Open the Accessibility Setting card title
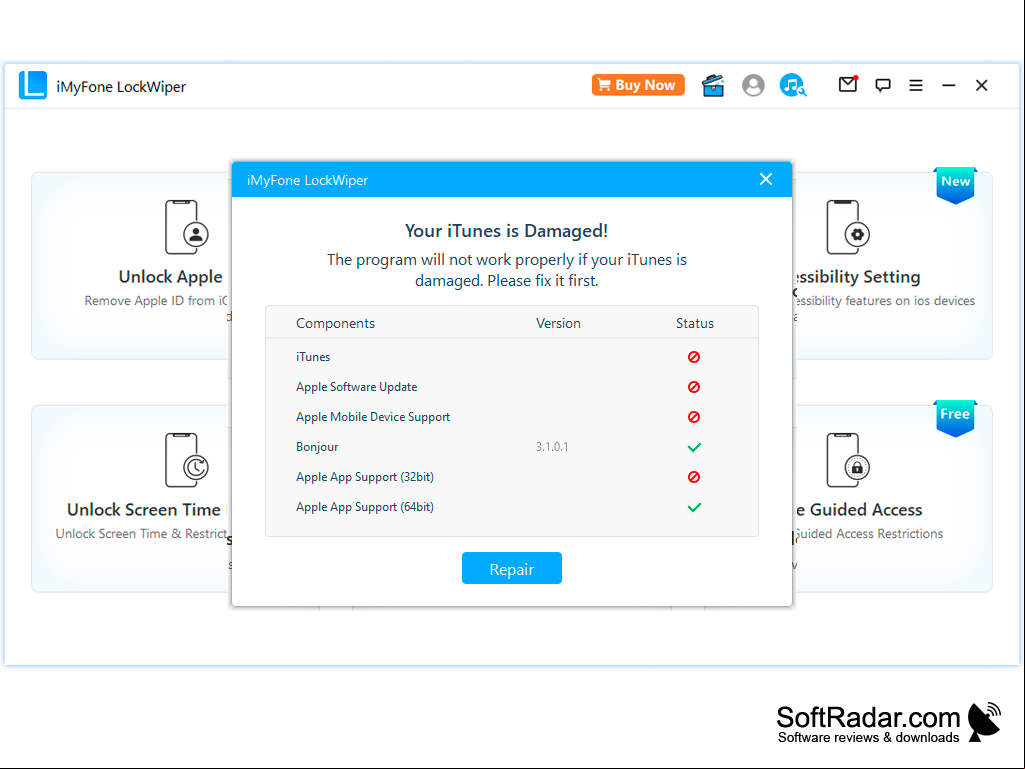1025x769 pixels. (x=857, y=277)
